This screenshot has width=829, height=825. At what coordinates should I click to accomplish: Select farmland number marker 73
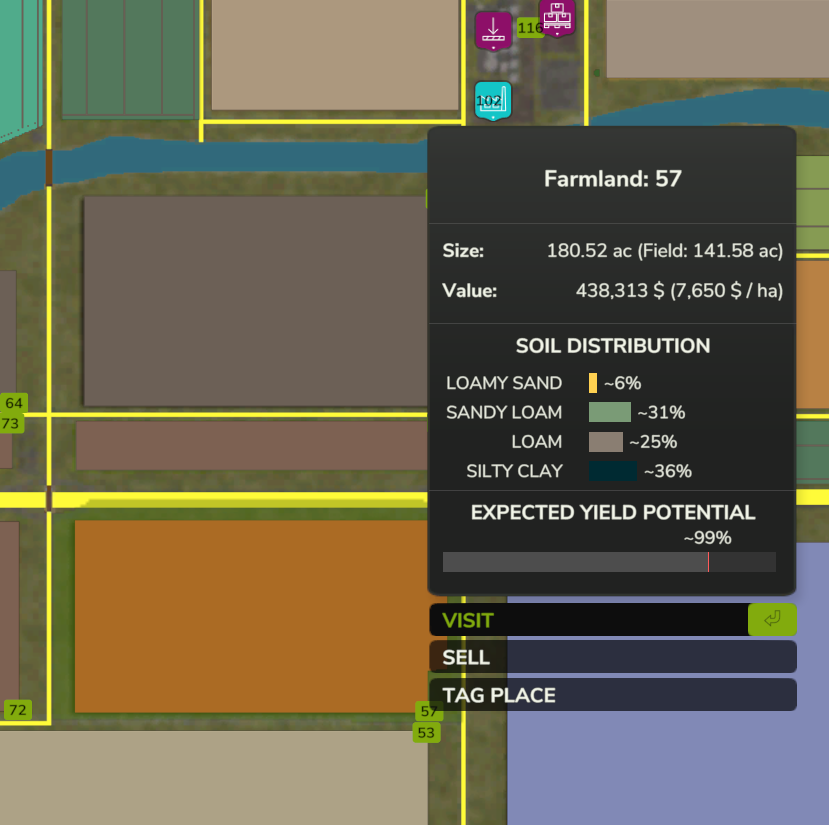pyautogui.click(x=11, y=424)
